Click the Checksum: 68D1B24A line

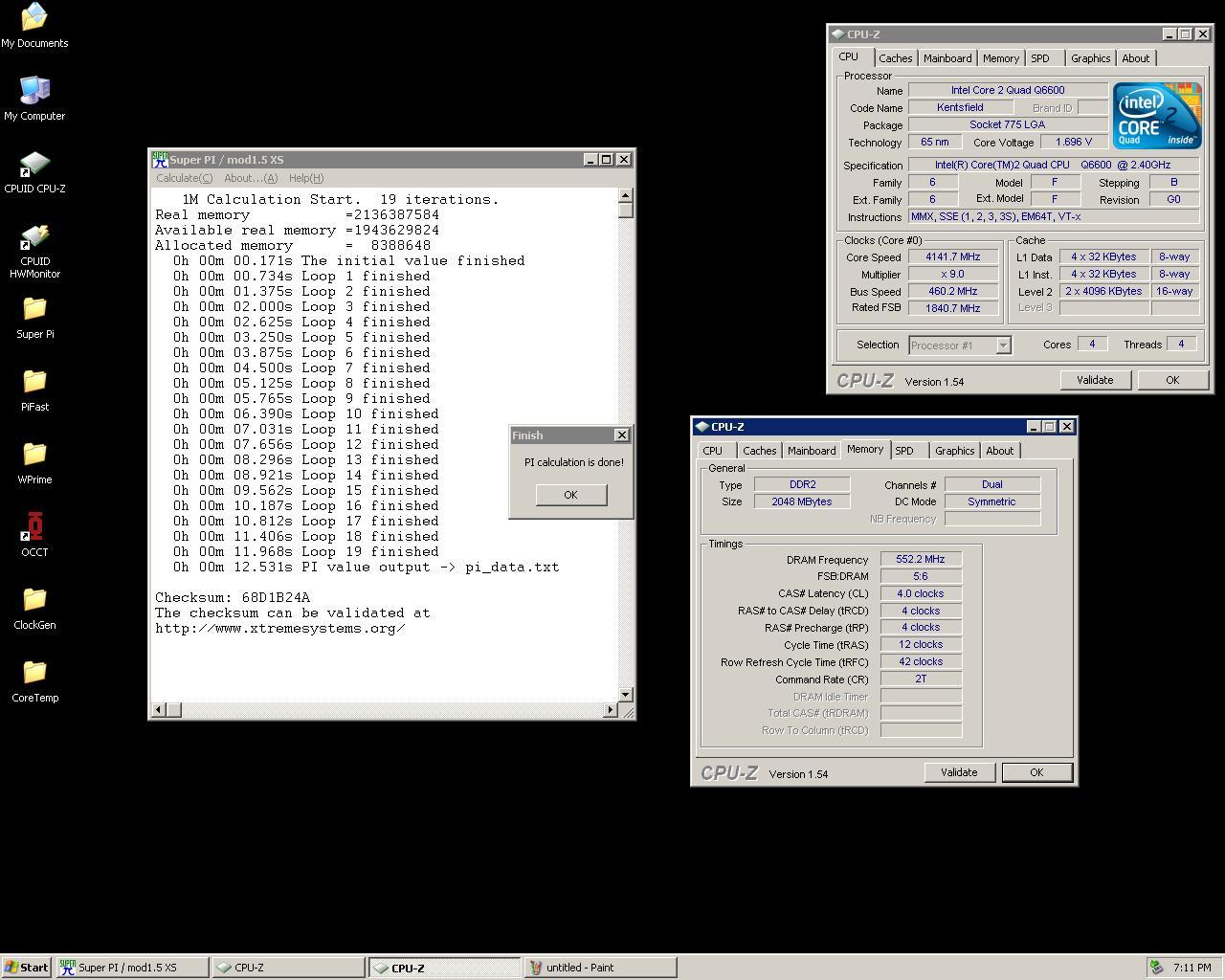233,597
